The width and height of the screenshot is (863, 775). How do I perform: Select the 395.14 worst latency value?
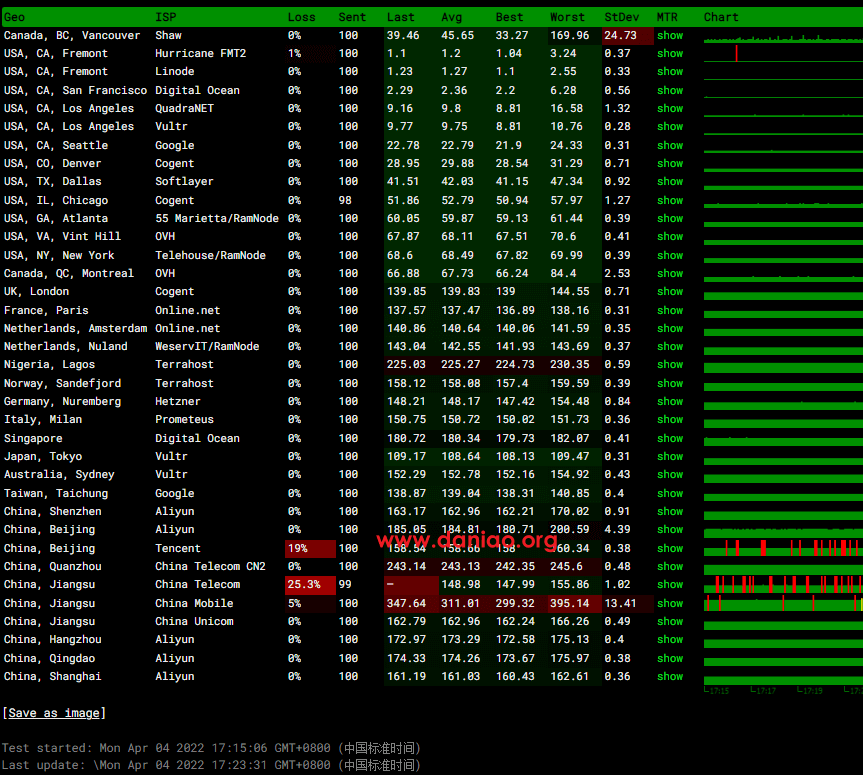pyautogui.click(x=575, y=604)
